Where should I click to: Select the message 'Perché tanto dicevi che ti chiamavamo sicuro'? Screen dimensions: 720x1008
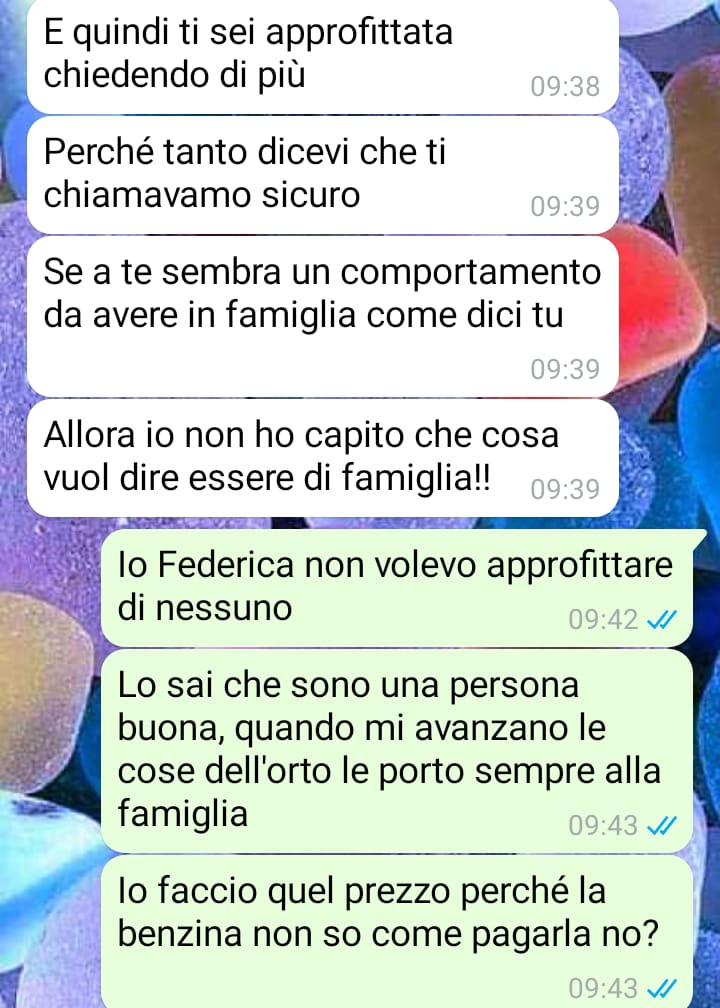(323, 175)
